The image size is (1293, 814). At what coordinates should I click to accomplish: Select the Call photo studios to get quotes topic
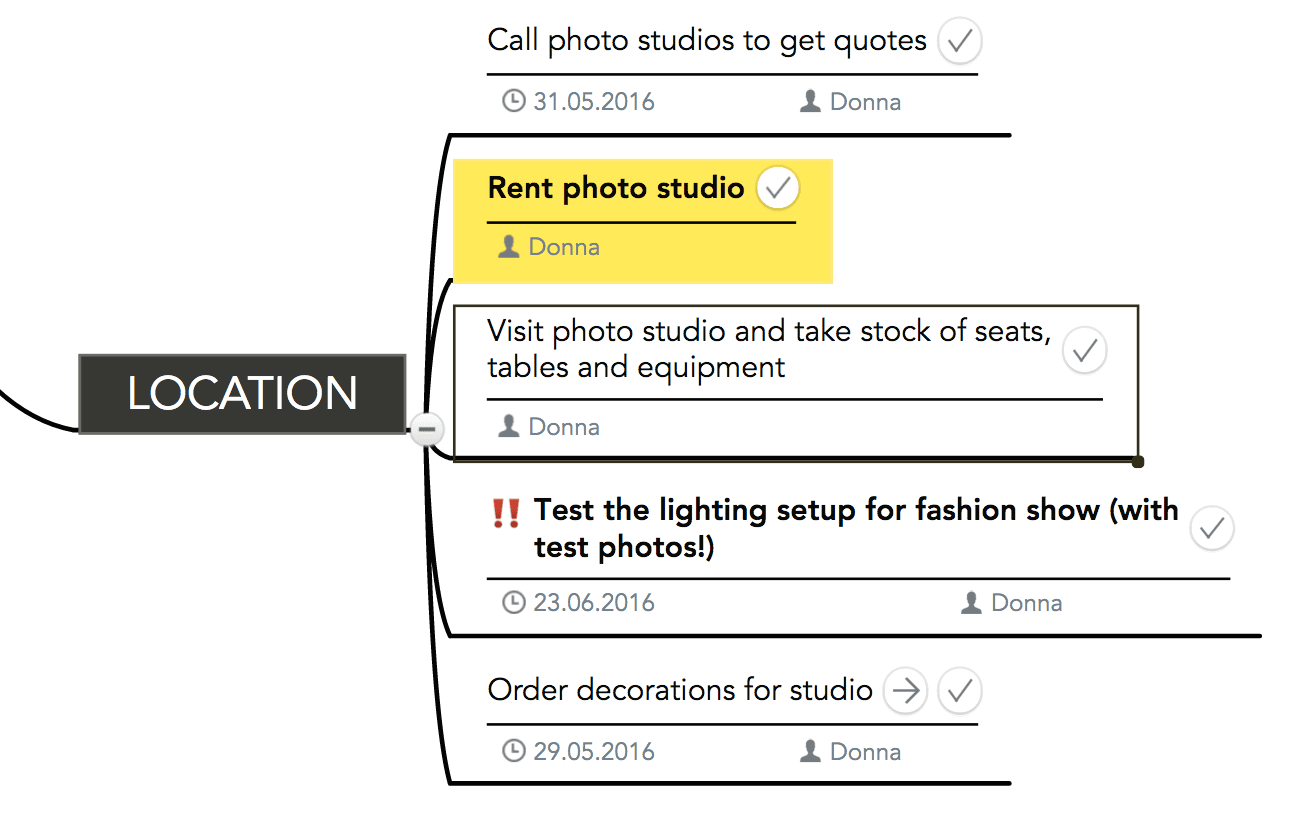pos(706,42)
